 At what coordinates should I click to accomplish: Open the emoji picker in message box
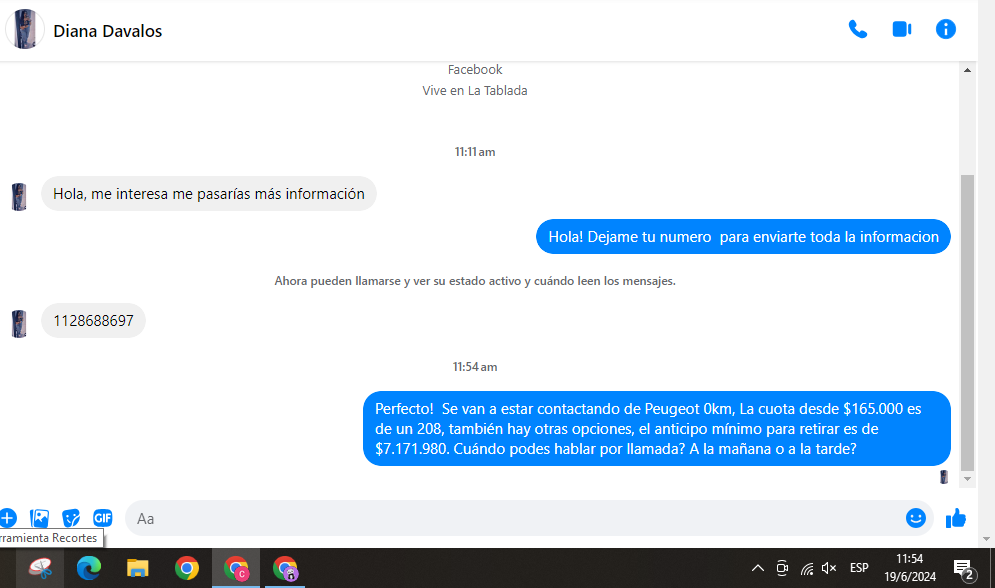click(x=915, y=518)
